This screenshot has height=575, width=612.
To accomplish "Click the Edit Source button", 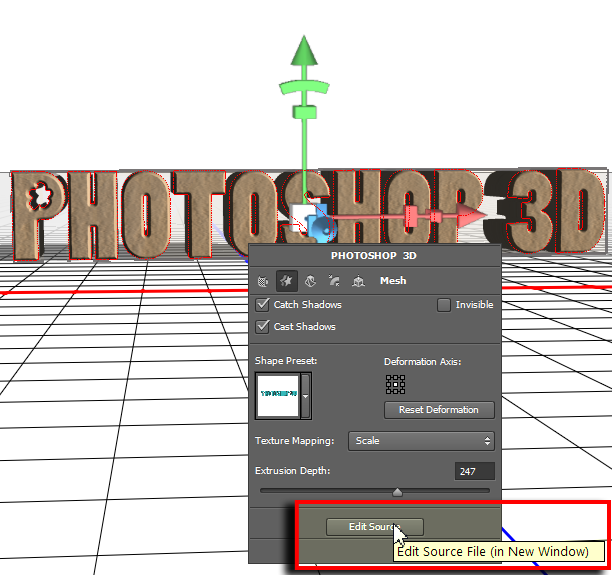I will 374,527.
